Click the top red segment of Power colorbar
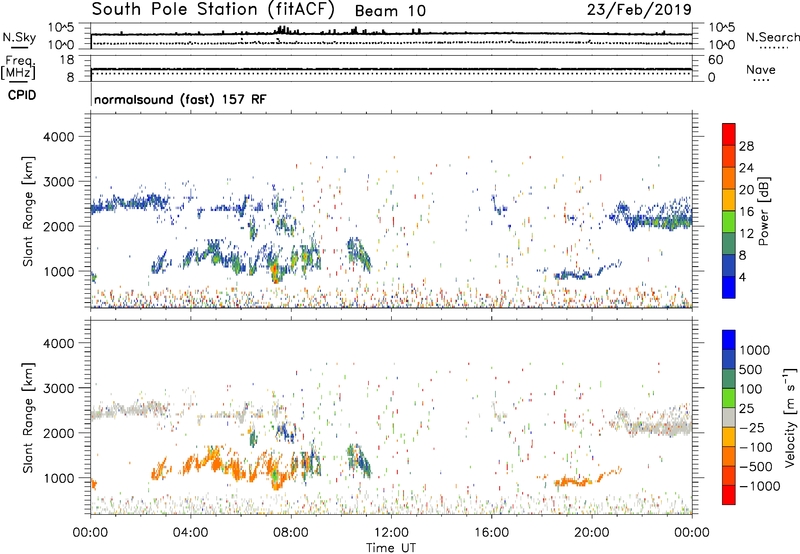Viewport: 800px width, 554px height. tap(729, 135)
